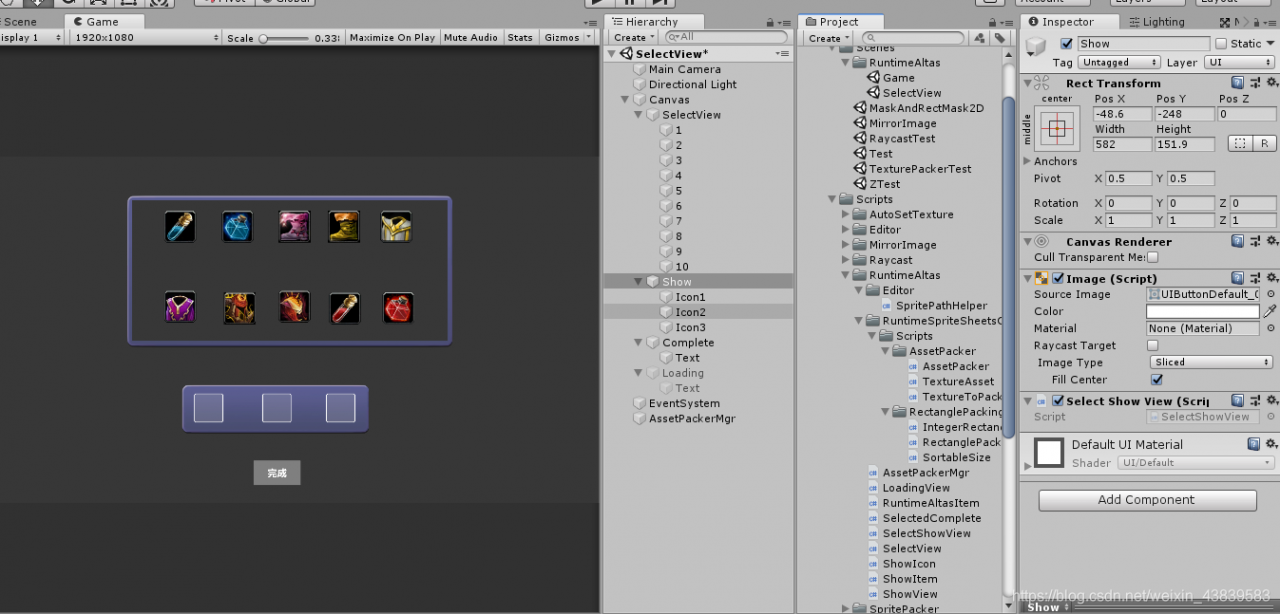Open the Gizmos dropdown in Game view
This screenshot has height=614, width=1280.
click(567, 38)
